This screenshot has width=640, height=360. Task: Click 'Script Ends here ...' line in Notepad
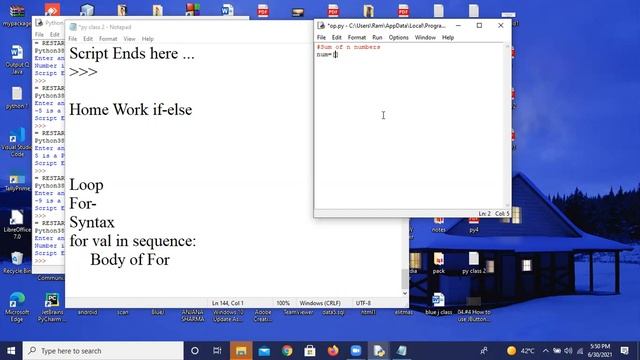click(x=132, y=53)
